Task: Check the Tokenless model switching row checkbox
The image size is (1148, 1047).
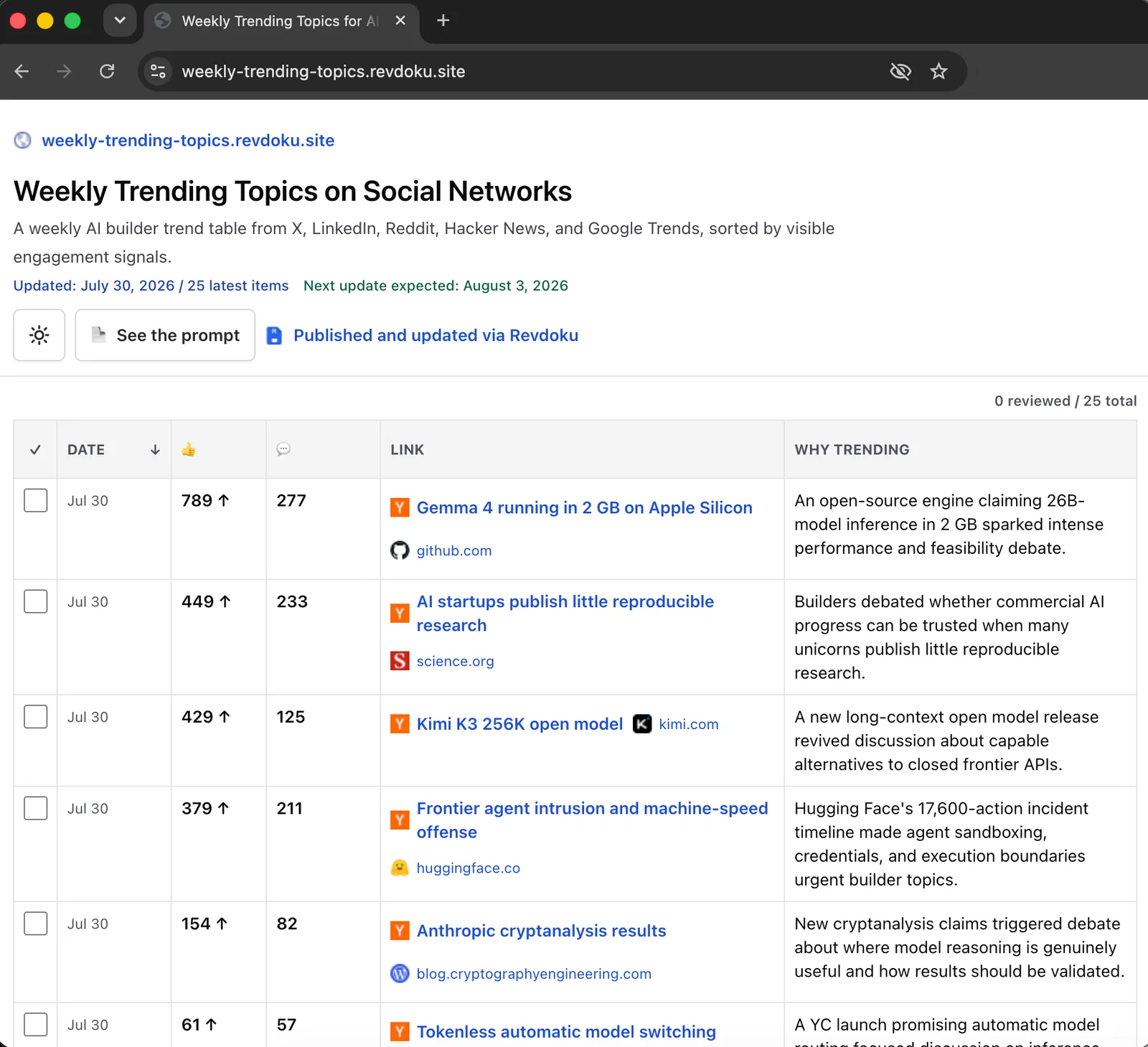Action: pyautogui.click(x=36, y=1025)
